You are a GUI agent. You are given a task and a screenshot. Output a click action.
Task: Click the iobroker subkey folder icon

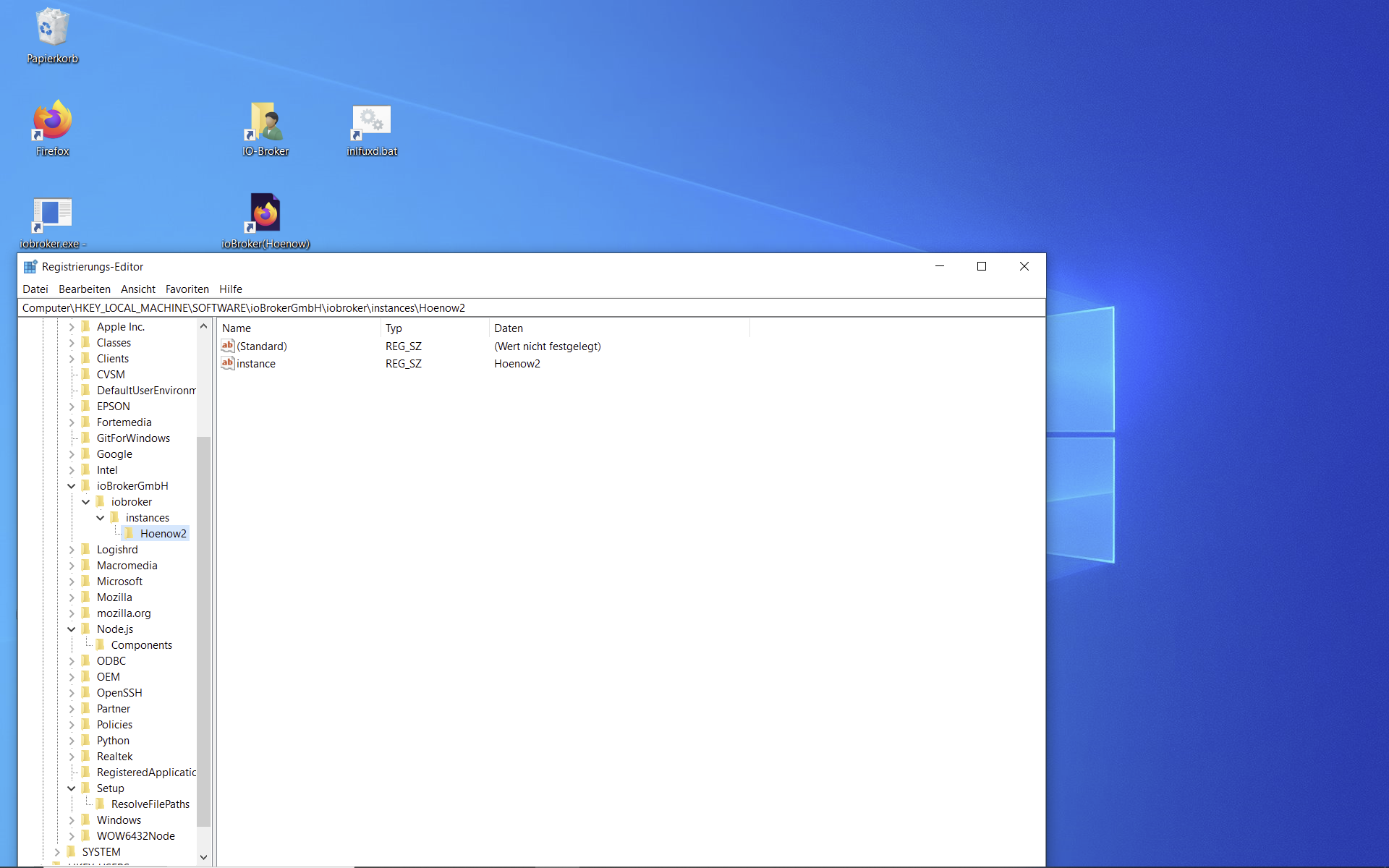tap(101, 501)
